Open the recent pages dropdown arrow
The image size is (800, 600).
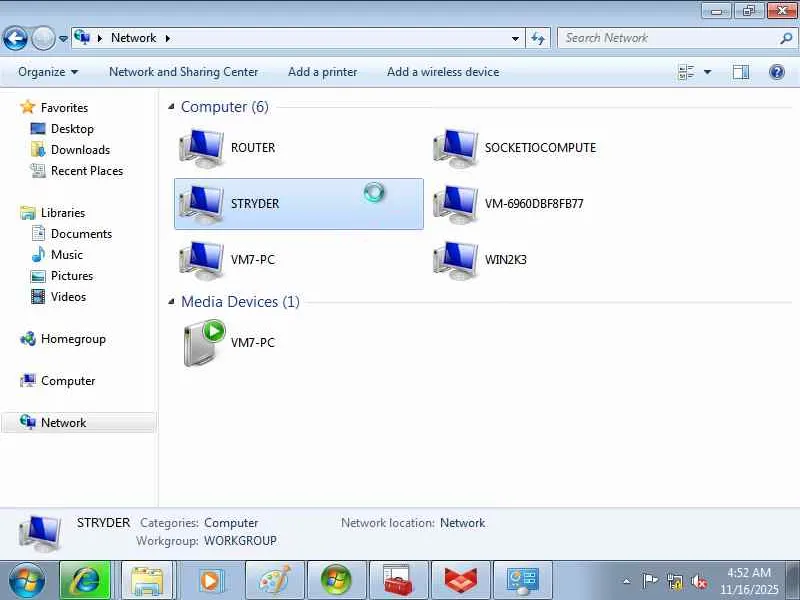pos(63,39)
